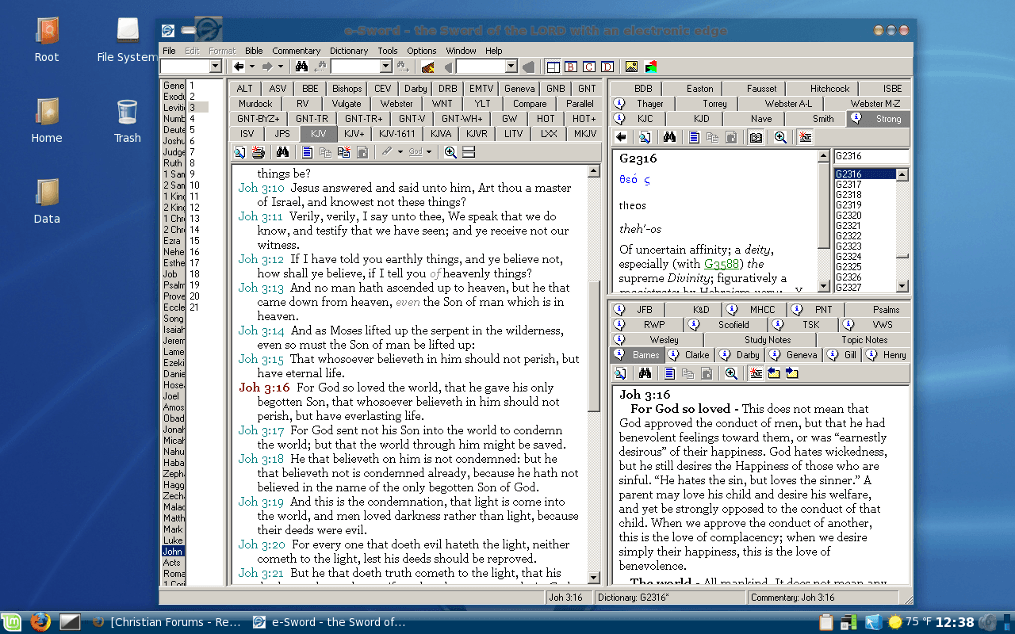Select the Compare tab button

pyautogui.click(x=530, y=104)
